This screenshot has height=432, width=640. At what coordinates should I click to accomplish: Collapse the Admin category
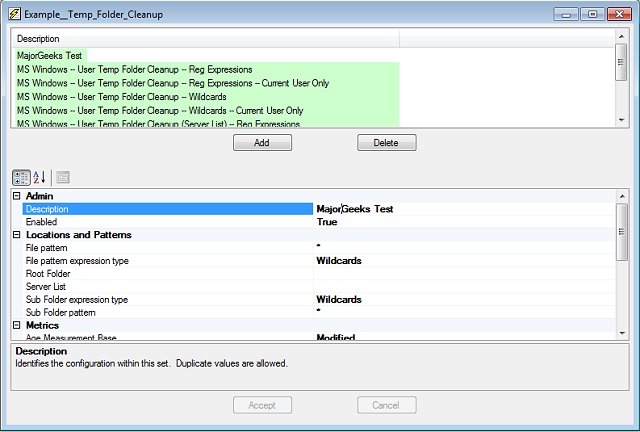17,196
